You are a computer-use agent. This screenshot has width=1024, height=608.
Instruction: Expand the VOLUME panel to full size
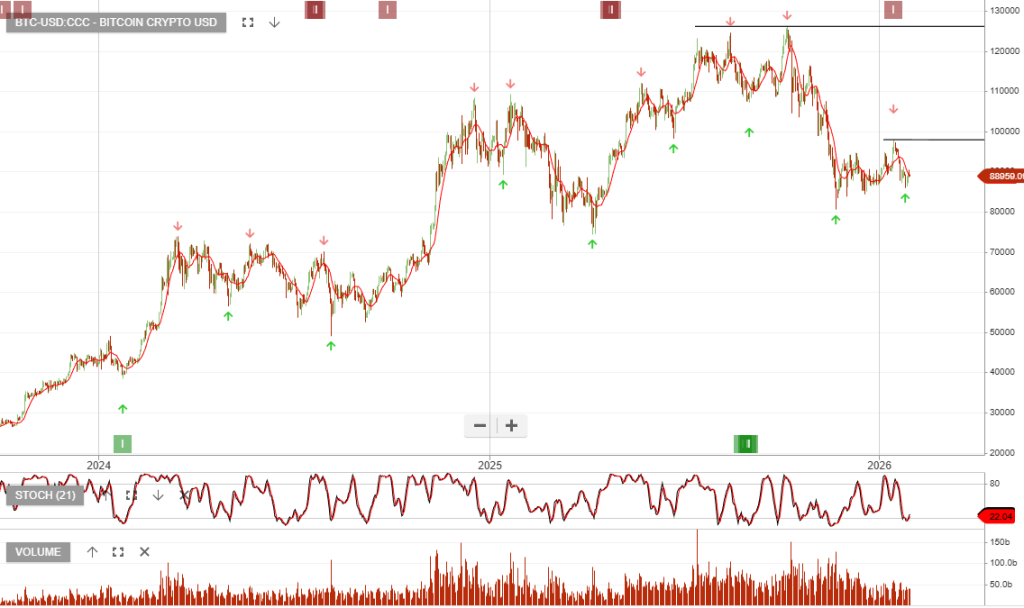pyautogui.click(x=118, y=551)
